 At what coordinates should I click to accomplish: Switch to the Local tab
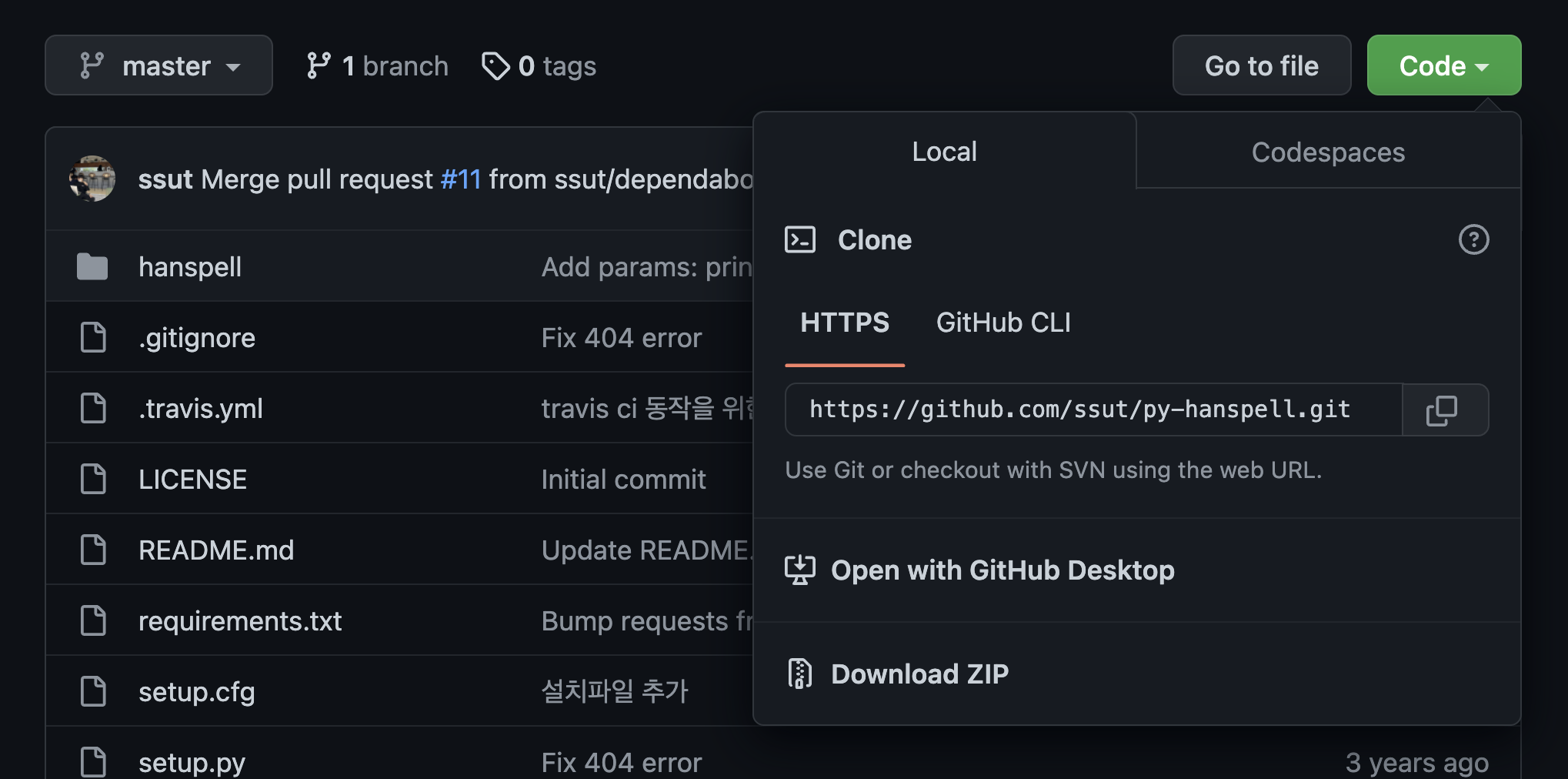pos(944,151)
